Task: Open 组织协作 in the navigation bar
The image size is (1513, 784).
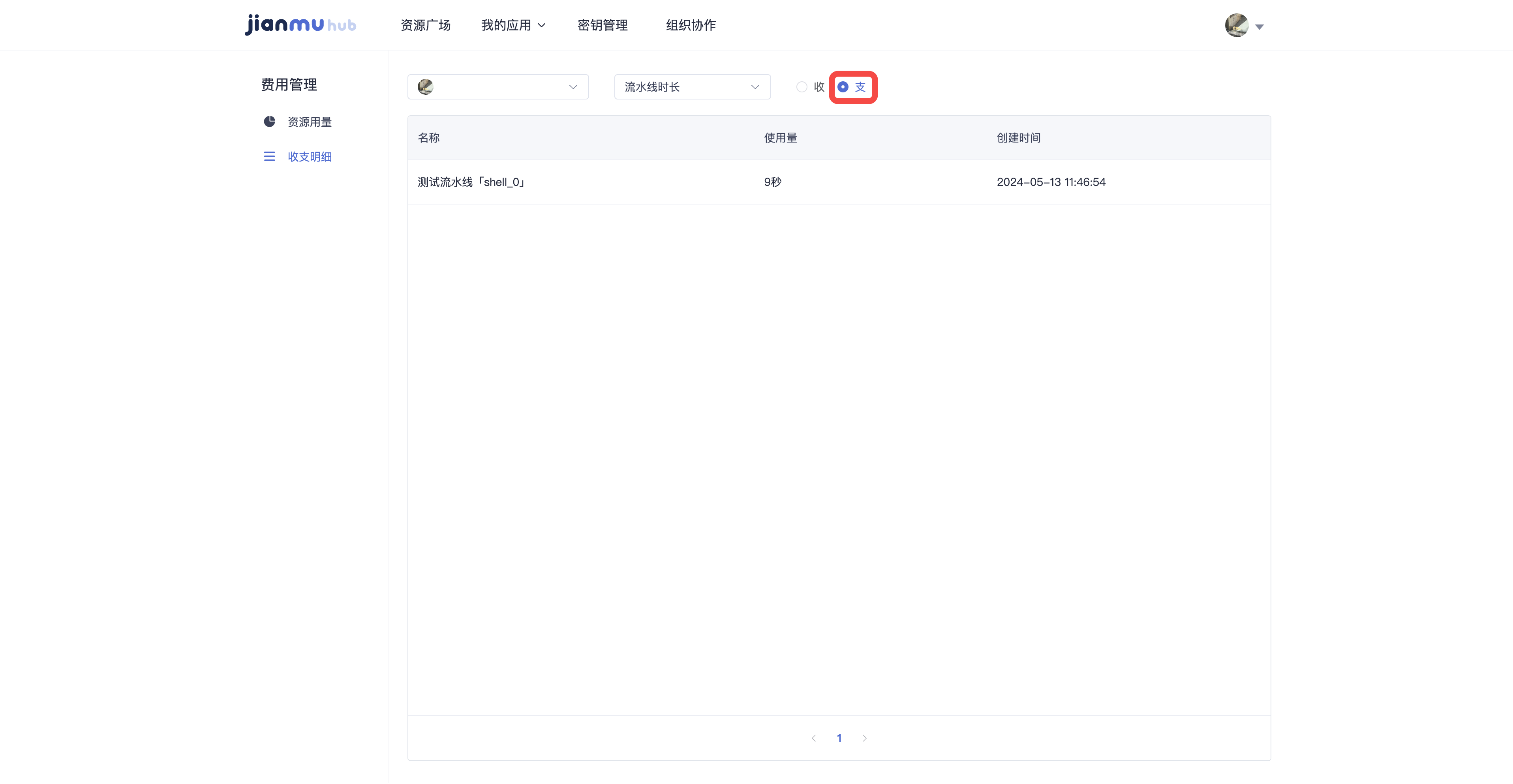Action: click(691, 25)
